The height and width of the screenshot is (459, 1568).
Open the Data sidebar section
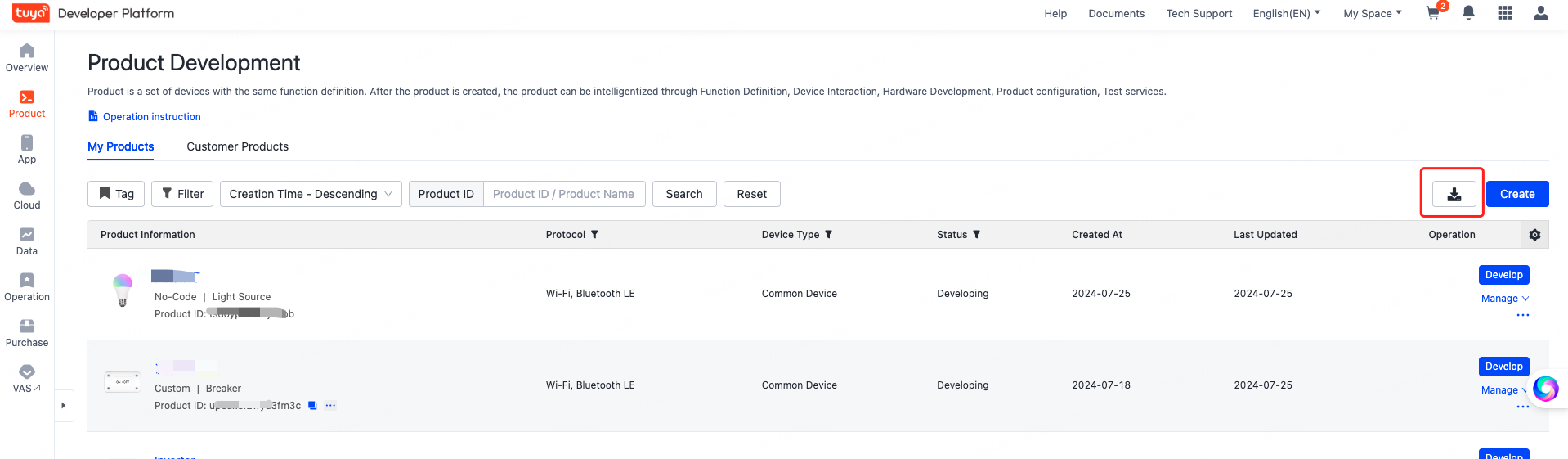pos(27,241)
